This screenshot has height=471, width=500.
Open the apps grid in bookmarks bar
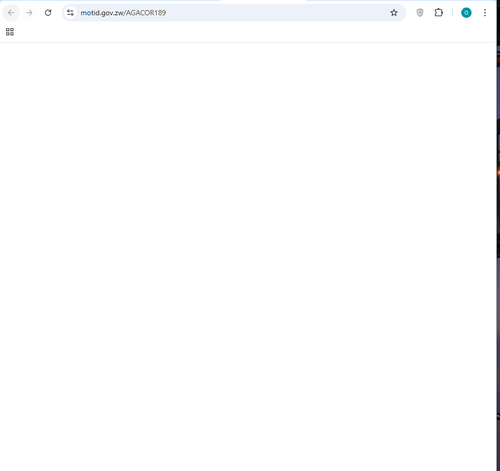pos(10,32)
